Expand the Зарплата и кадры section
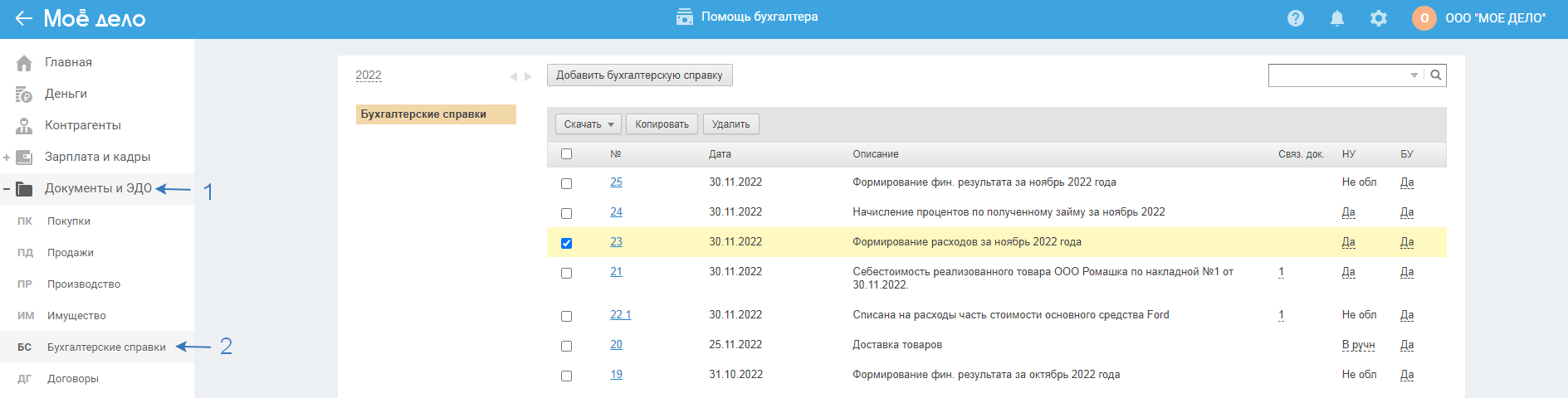The image size is (1568, 398). (x=7, y=158)
